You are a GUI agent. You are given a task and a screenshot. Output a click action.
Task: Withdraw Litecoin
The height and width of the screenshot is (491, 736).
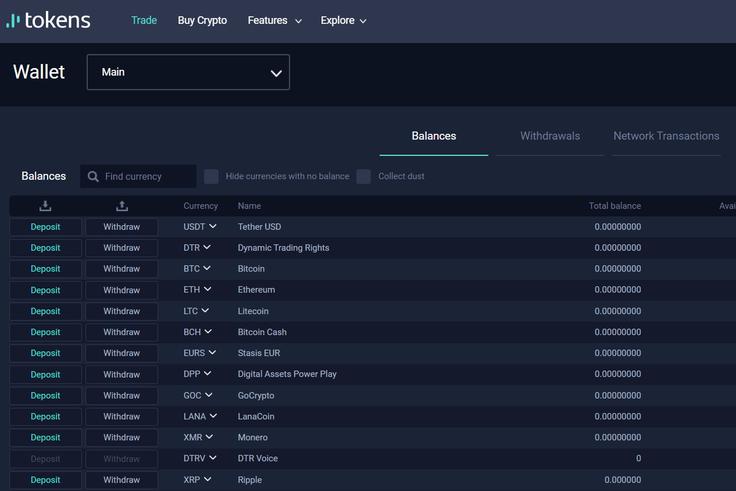click(122, 311)
